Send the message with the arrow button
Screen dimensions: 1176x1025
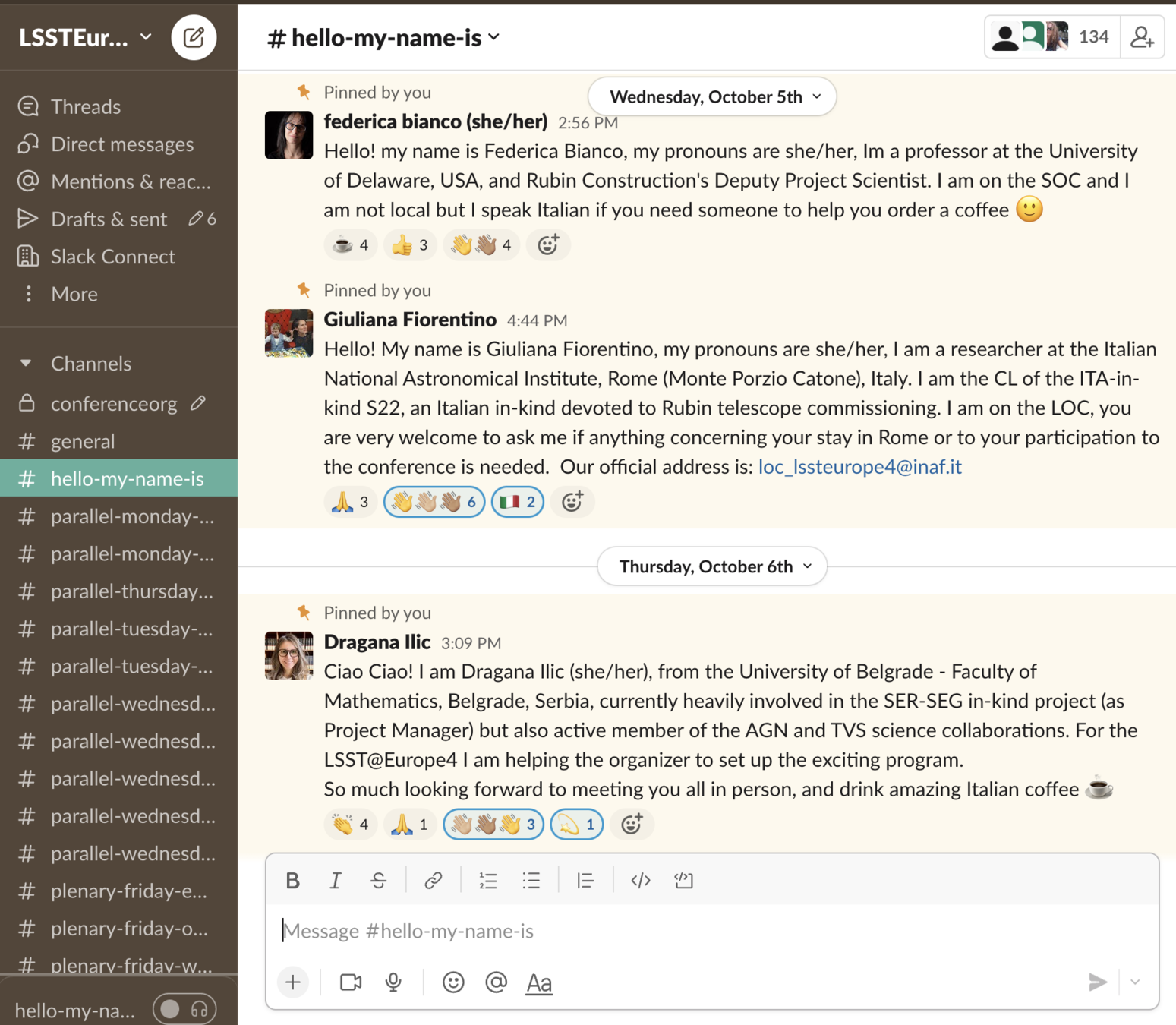pyautogui.click(x=1097, y=982)
